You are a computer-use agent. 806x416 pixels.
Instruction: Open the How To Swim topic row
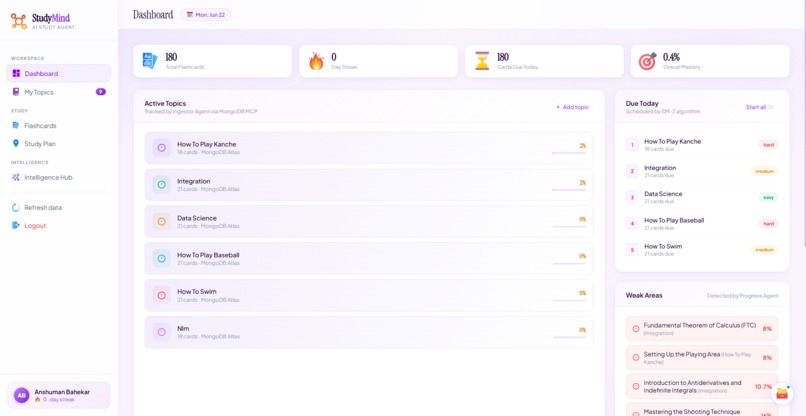coord(369,295)
